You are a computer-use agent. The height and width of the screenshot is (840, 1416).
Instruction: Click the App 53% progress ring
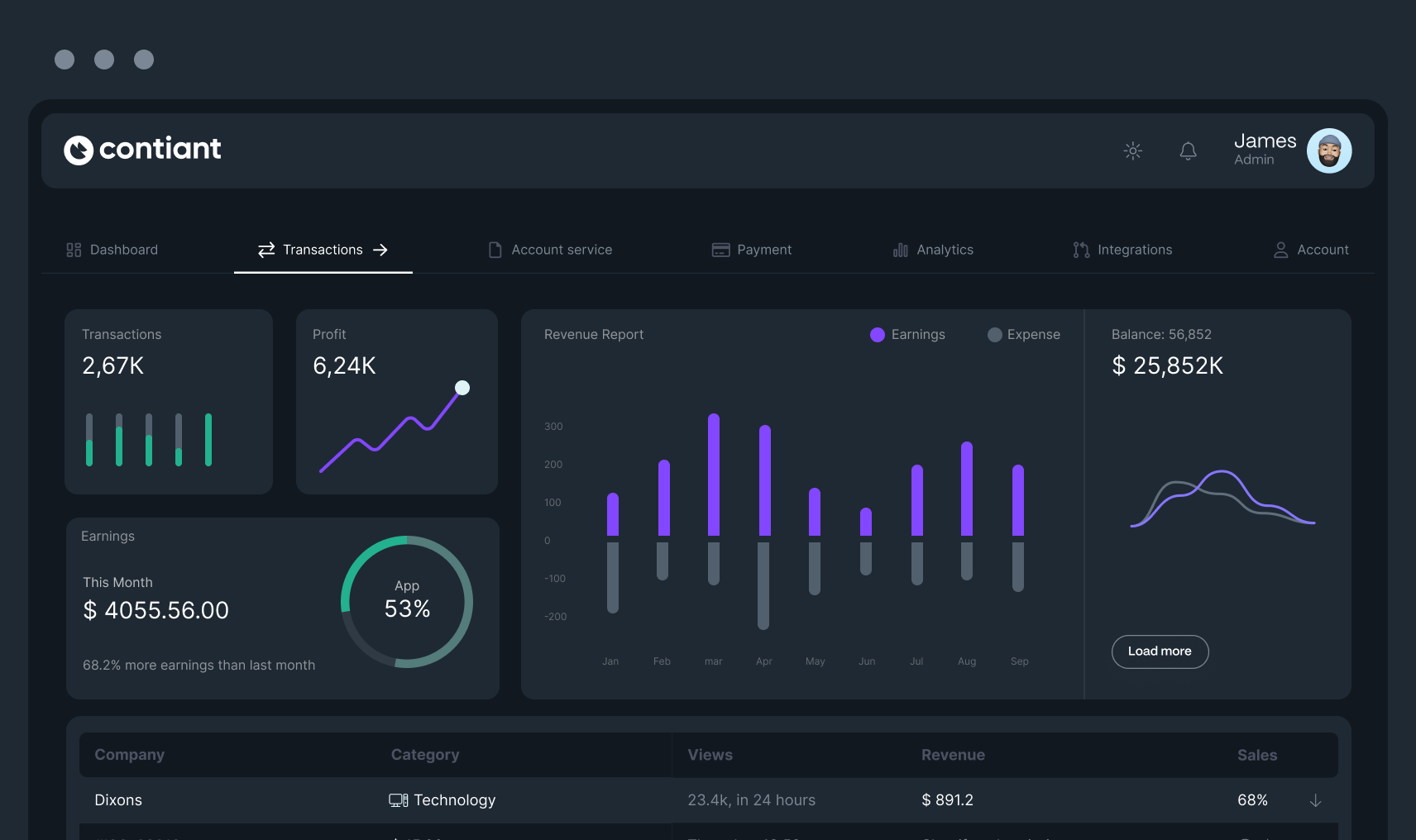(x=406, y=601)
